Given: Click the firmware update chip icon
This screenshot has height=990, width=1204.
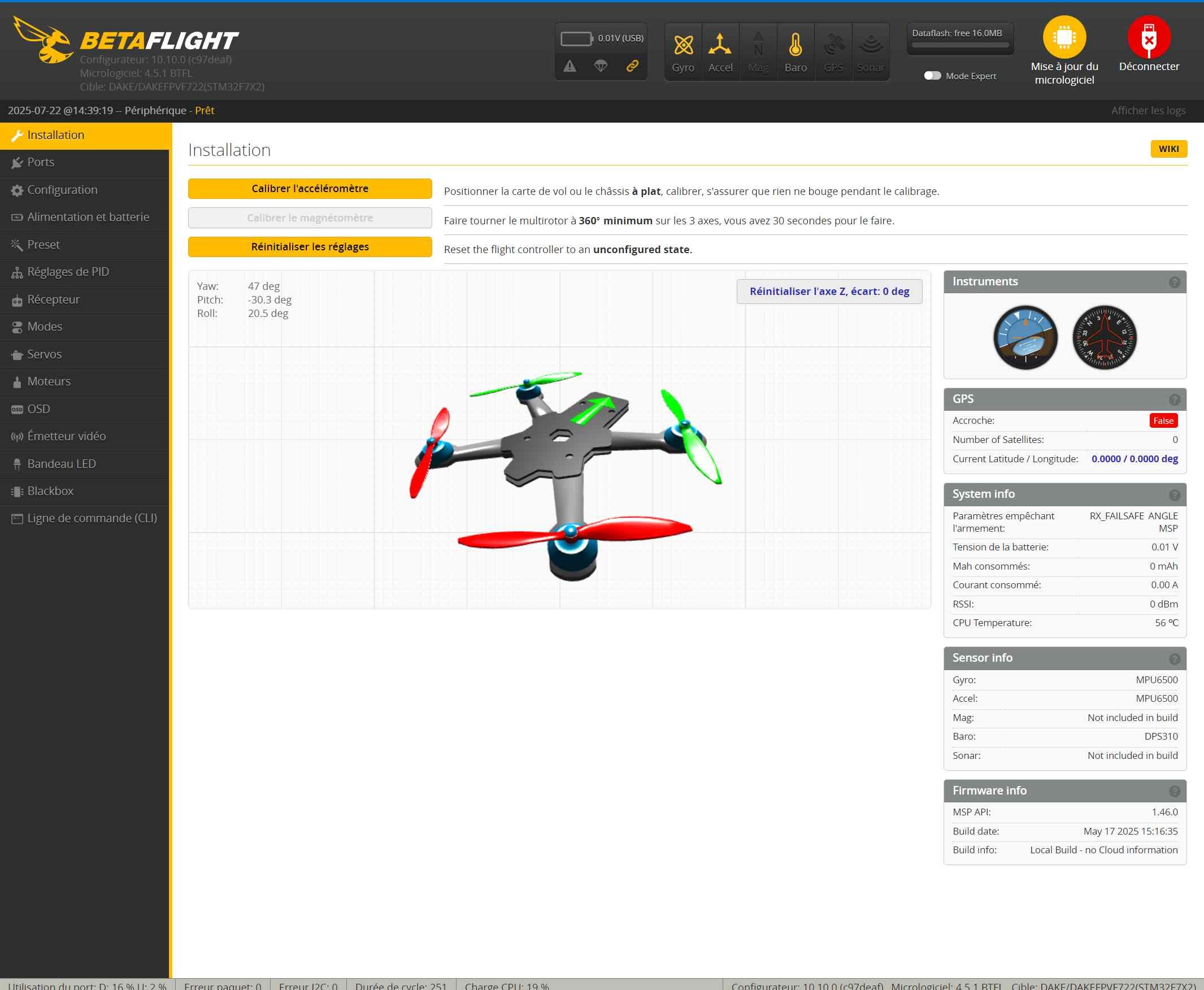Looking at the screenshot, I should (x=1064, y=37).
